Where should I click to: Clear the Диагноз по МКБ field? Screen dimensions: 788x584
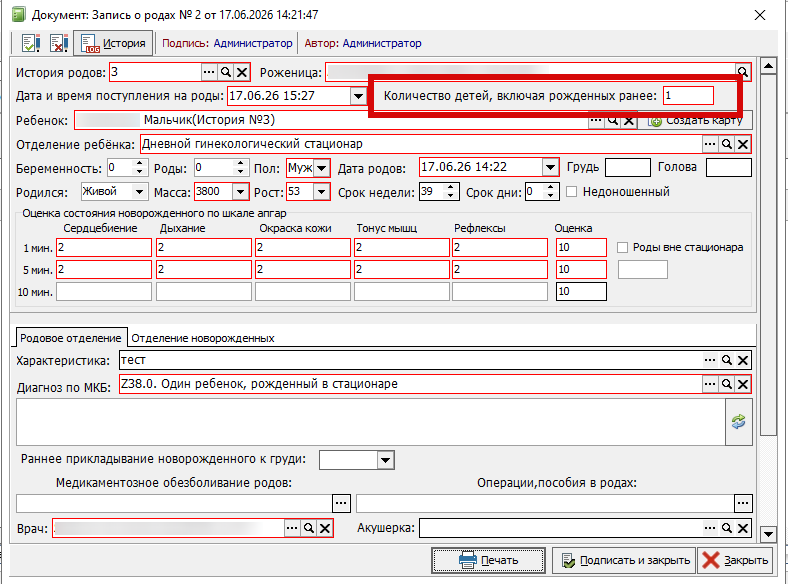(743, 384)
